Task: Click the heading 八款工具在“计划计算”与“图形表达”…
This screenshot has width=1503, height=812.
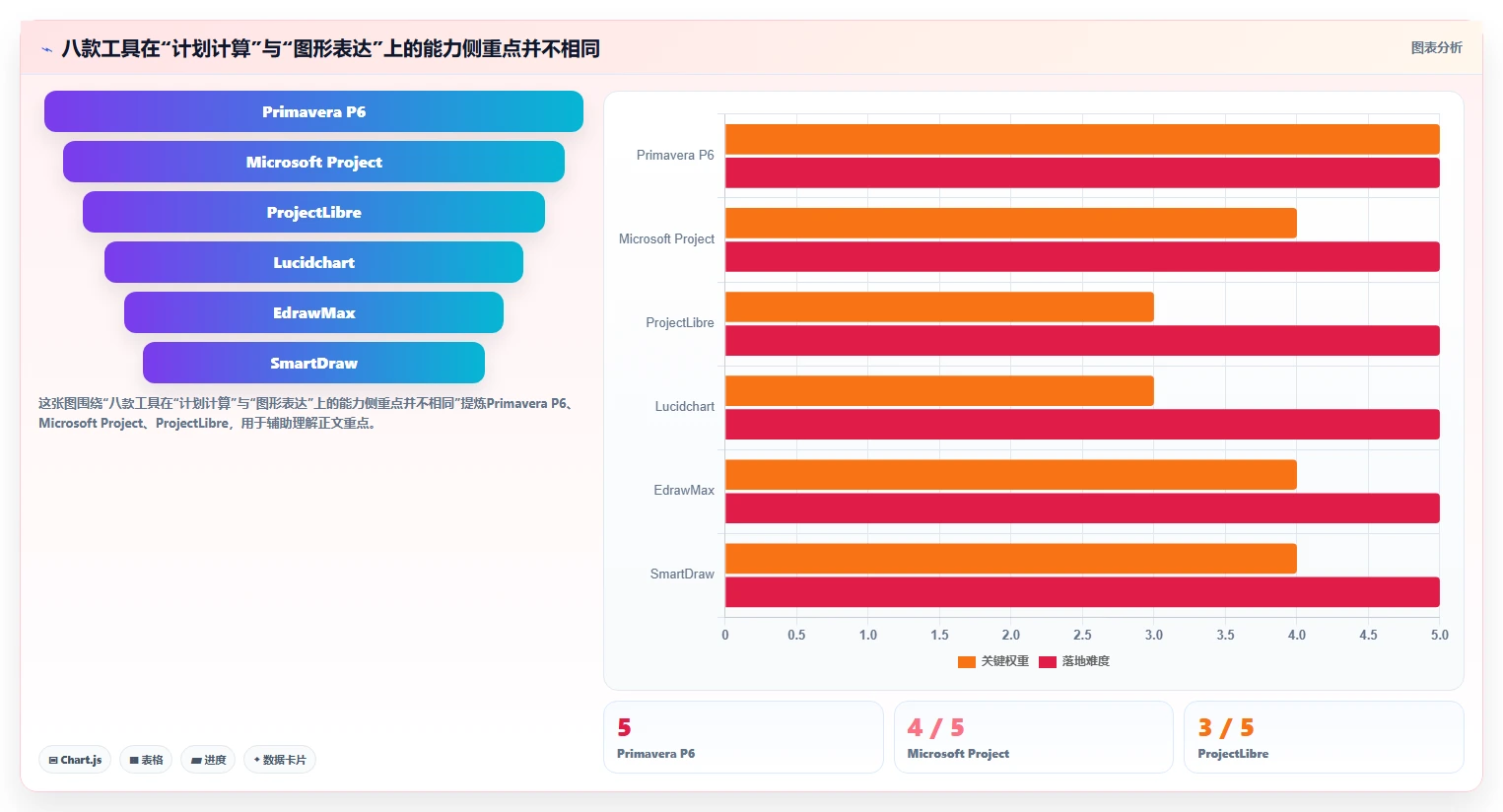Action: click(x=330, y=48)
